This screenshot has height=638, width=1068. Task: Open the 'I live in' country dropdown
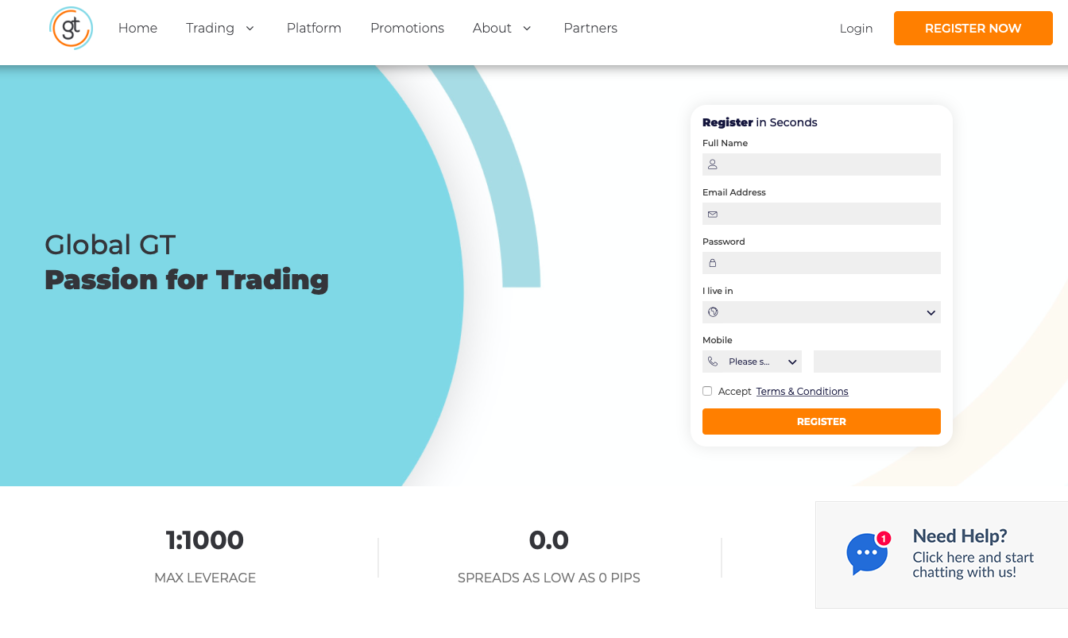click(822, 313)
